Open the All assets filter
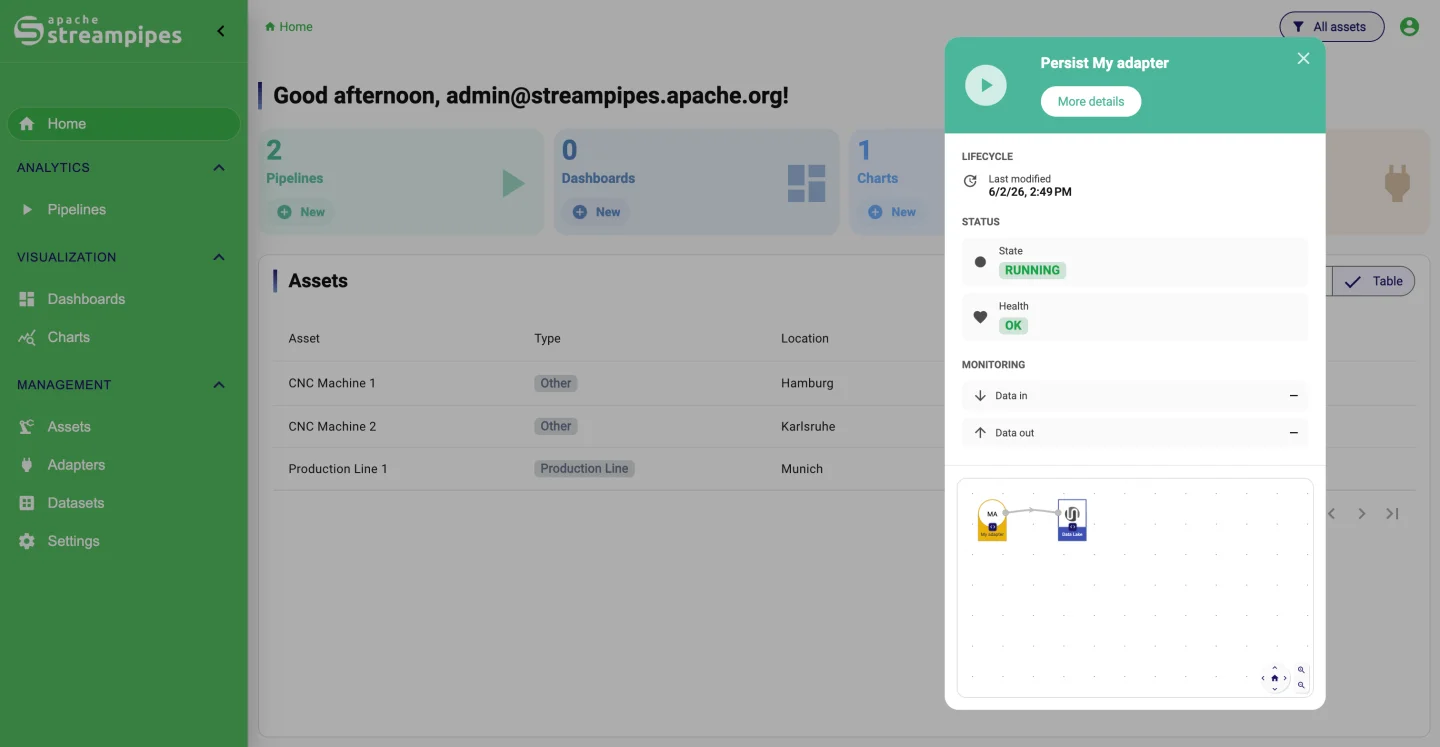Screen dimensions: 1440x747 tap(1331, 27)
